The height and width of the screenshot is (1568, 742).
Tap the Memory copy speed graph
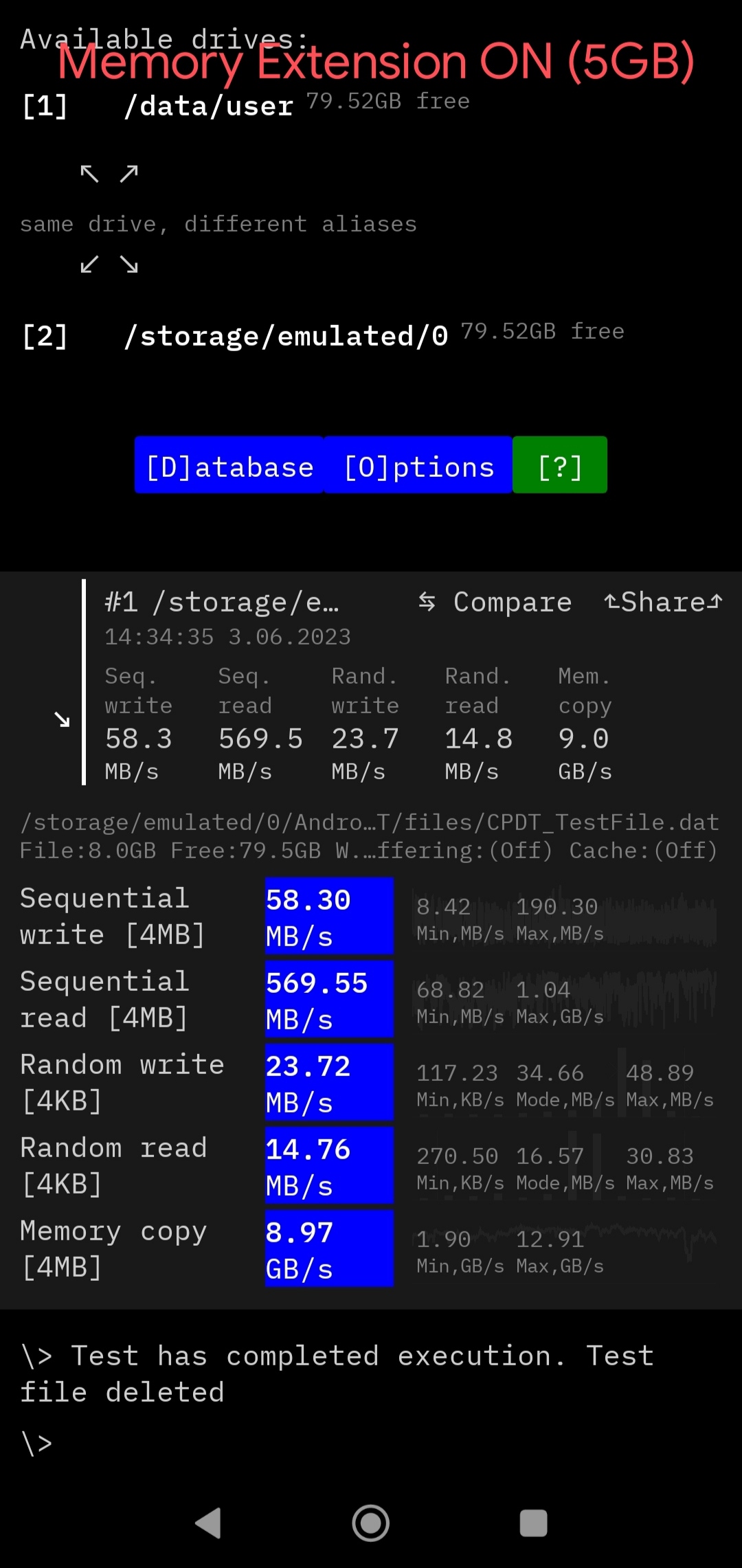coord(565,1249)
